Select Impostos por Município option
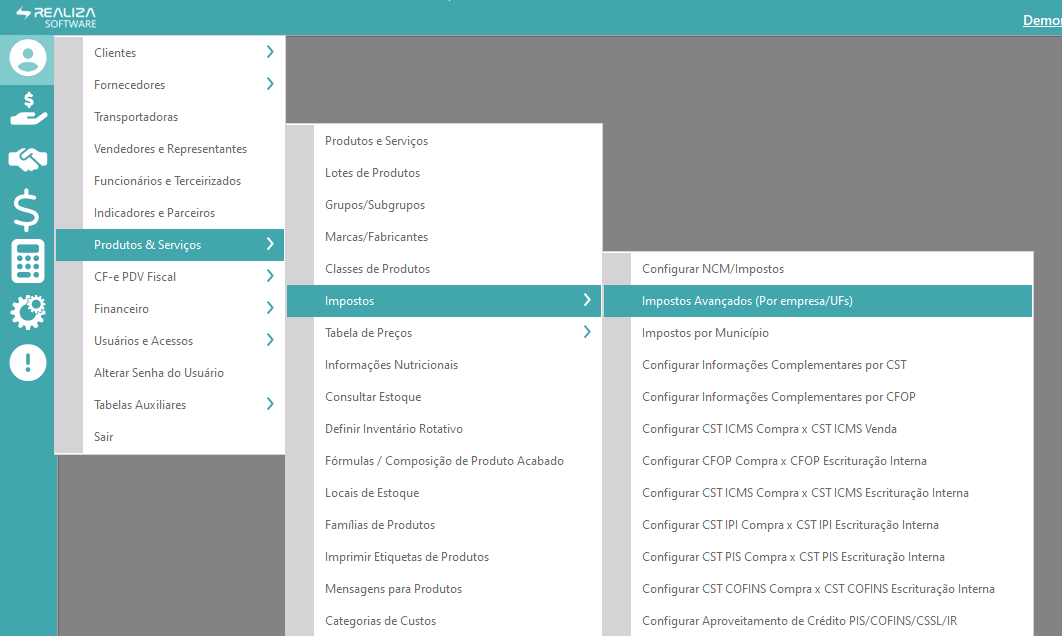The width and height of the screenshot is (1062, 636). (705, 333)
